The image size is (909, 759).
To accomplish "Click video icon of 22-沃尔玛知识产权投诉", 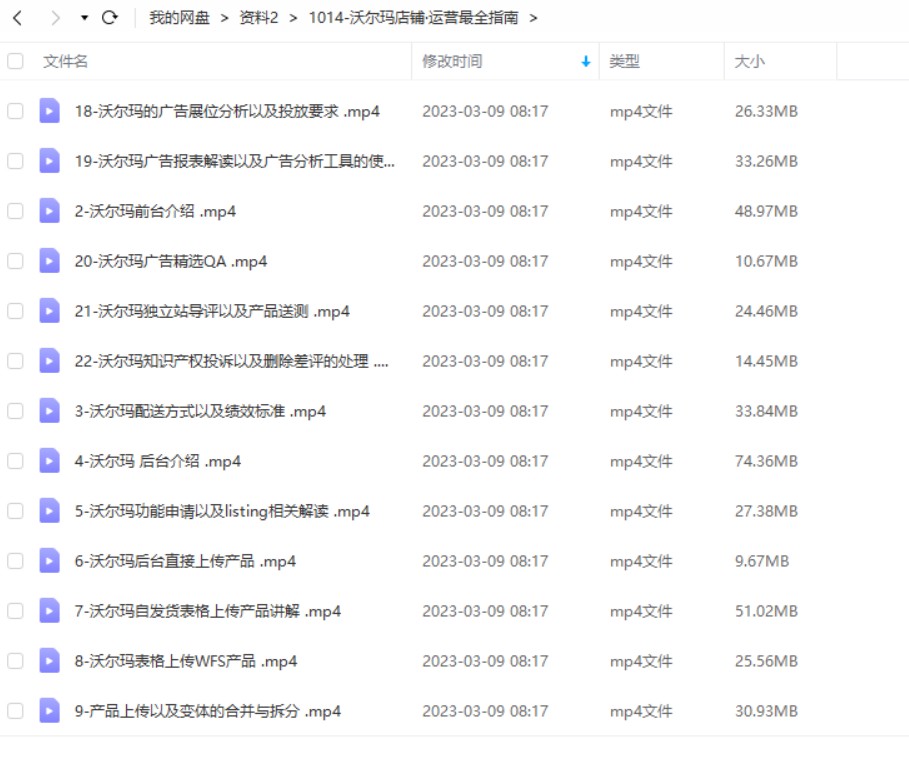I will coord(49,361).
